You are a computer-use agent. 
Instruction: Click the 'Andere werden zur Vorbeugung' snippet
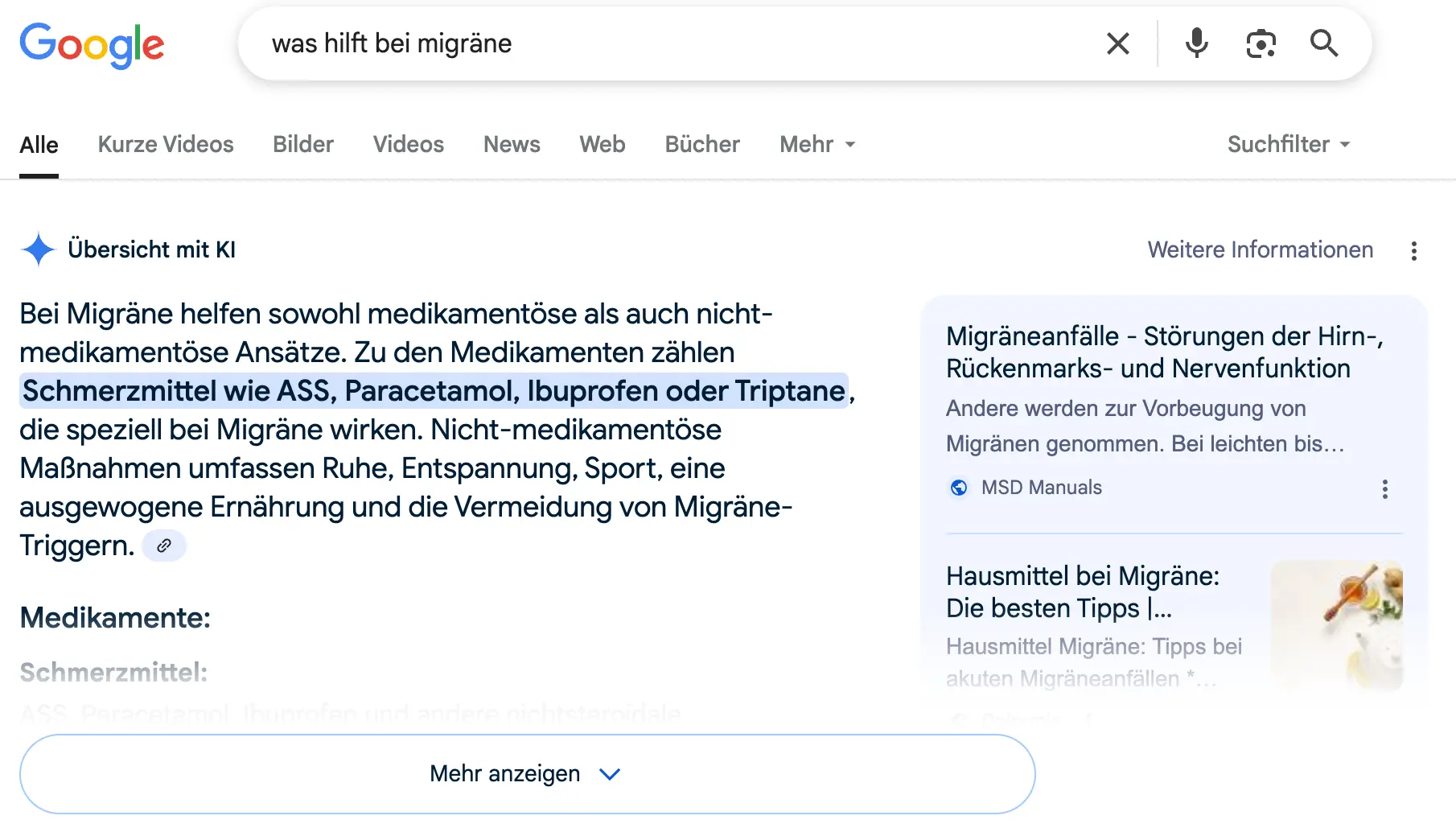point(1145,426)
